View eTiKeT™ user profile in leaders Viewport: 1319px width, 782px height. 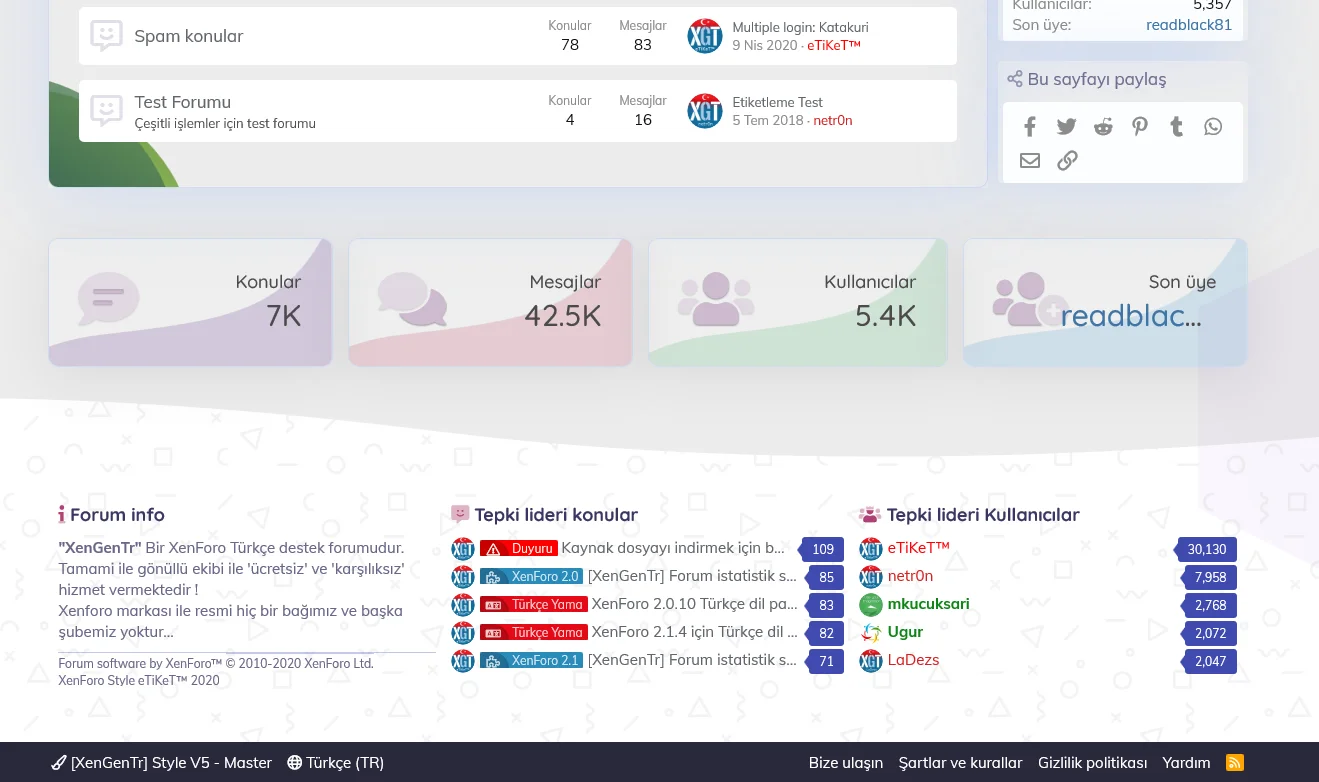pos(918,548)
